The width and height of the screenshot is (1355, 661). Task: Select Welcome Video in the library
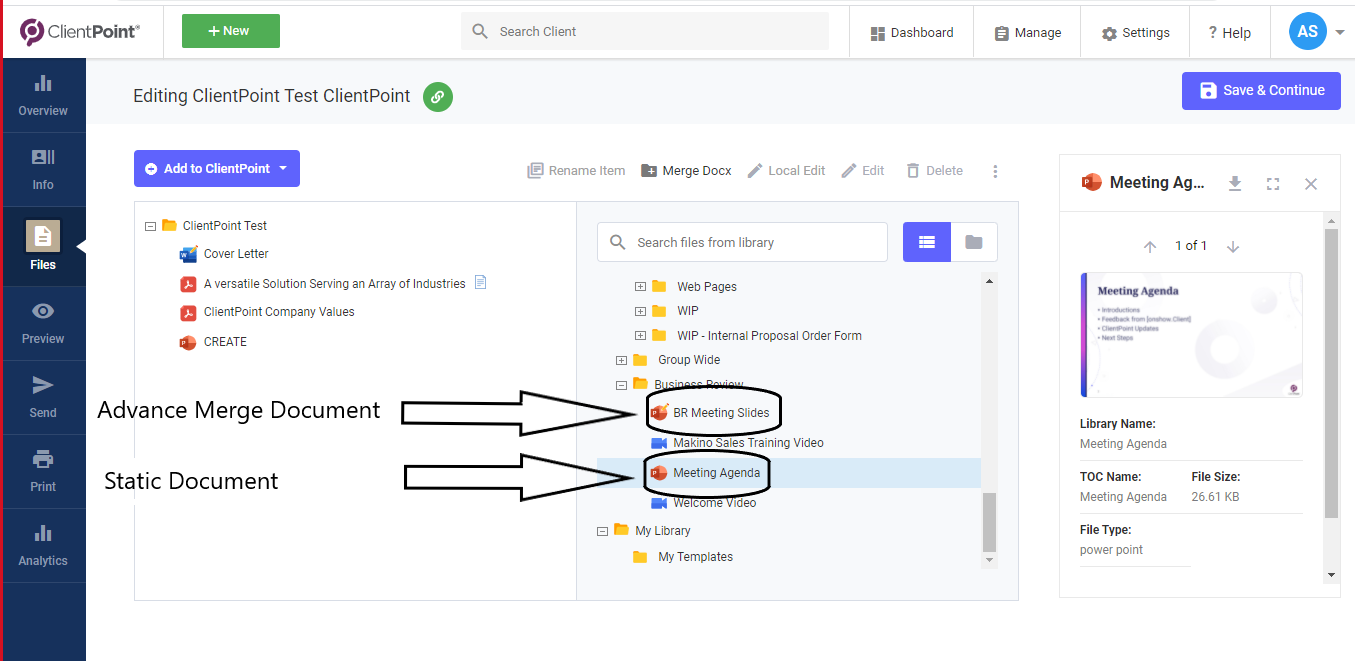[714, 503]
